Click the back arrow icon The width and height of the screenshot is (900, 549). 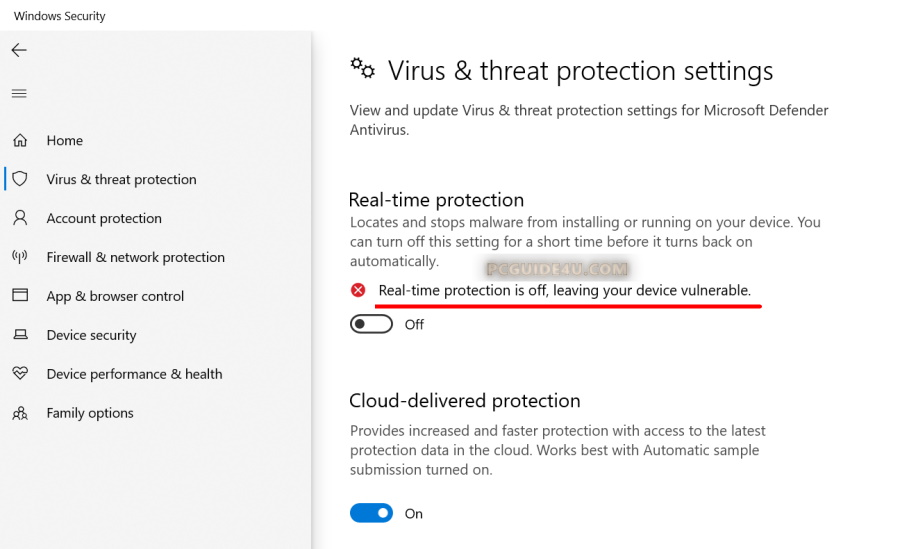pyautogui.click(x=19, y=50)
